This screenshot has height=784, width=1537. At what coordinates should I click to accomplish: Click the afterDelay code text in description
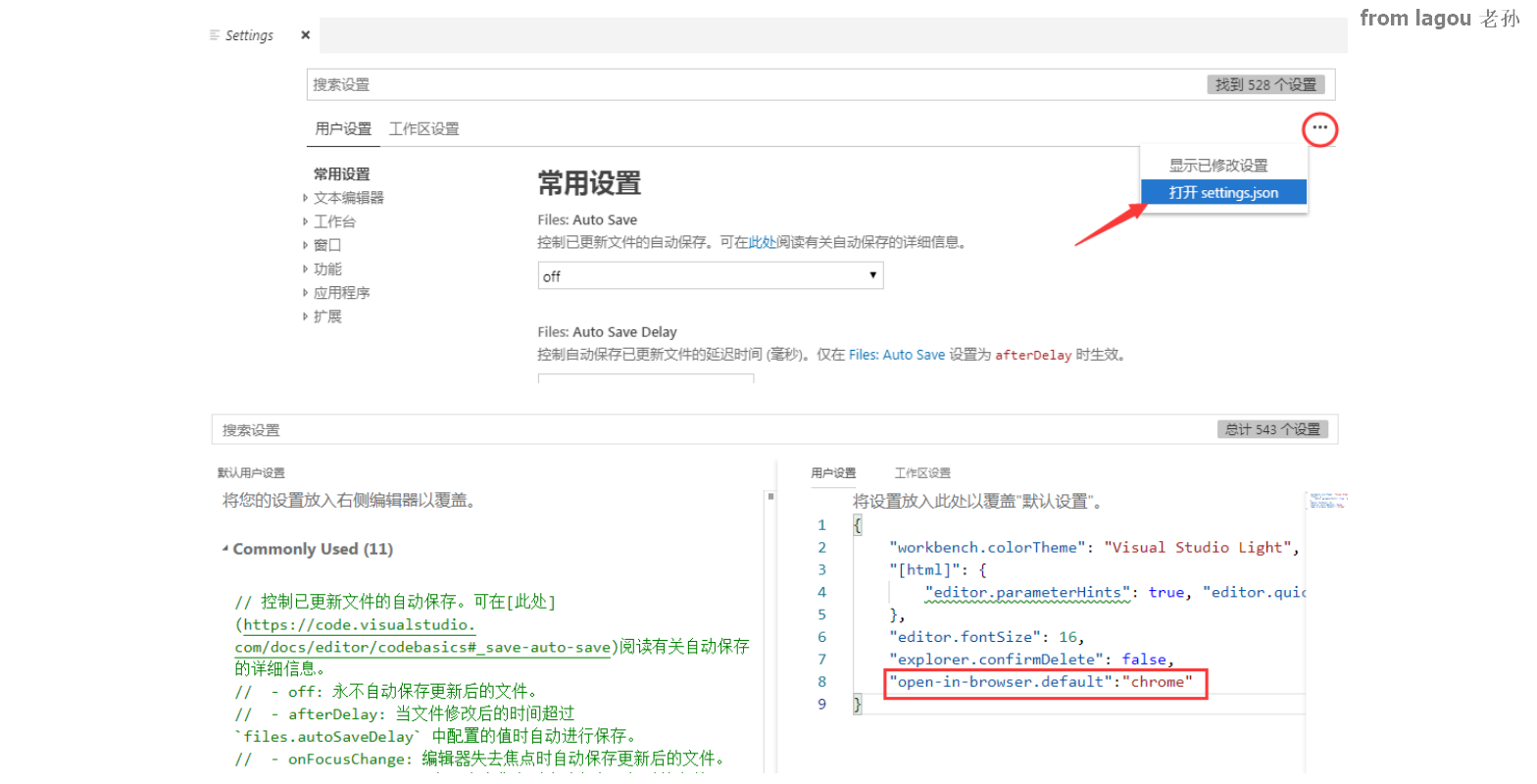(x=1033, y=355)
